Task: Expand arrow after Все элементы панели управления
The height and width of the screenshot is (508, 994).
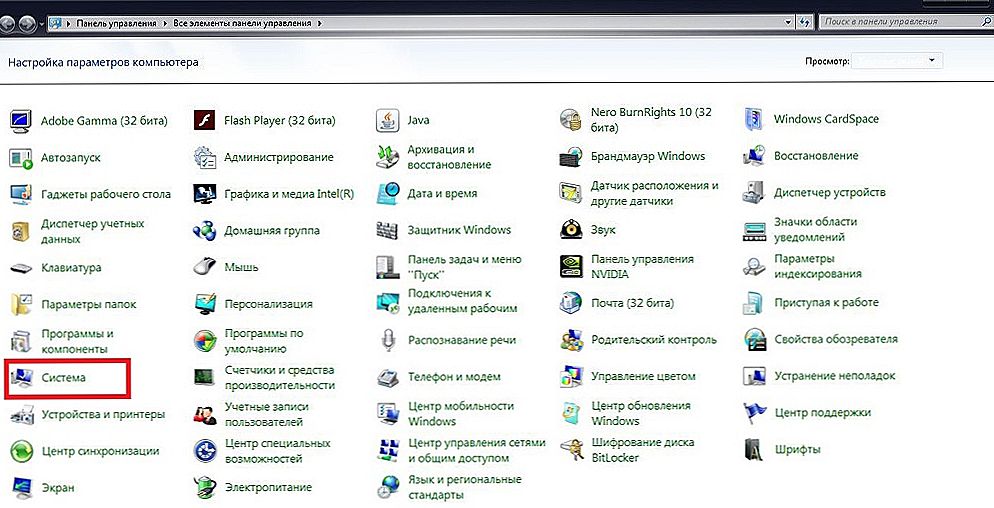Action: pos(320,23)
